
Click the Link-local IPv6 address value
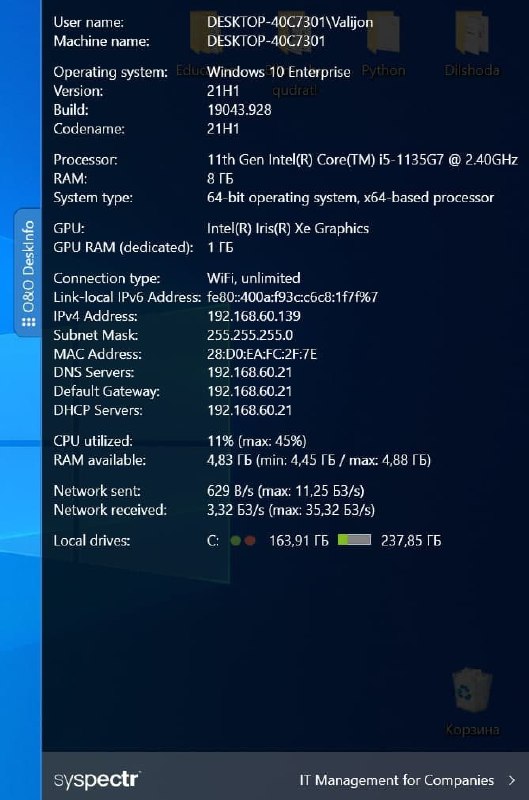(292, 297)
